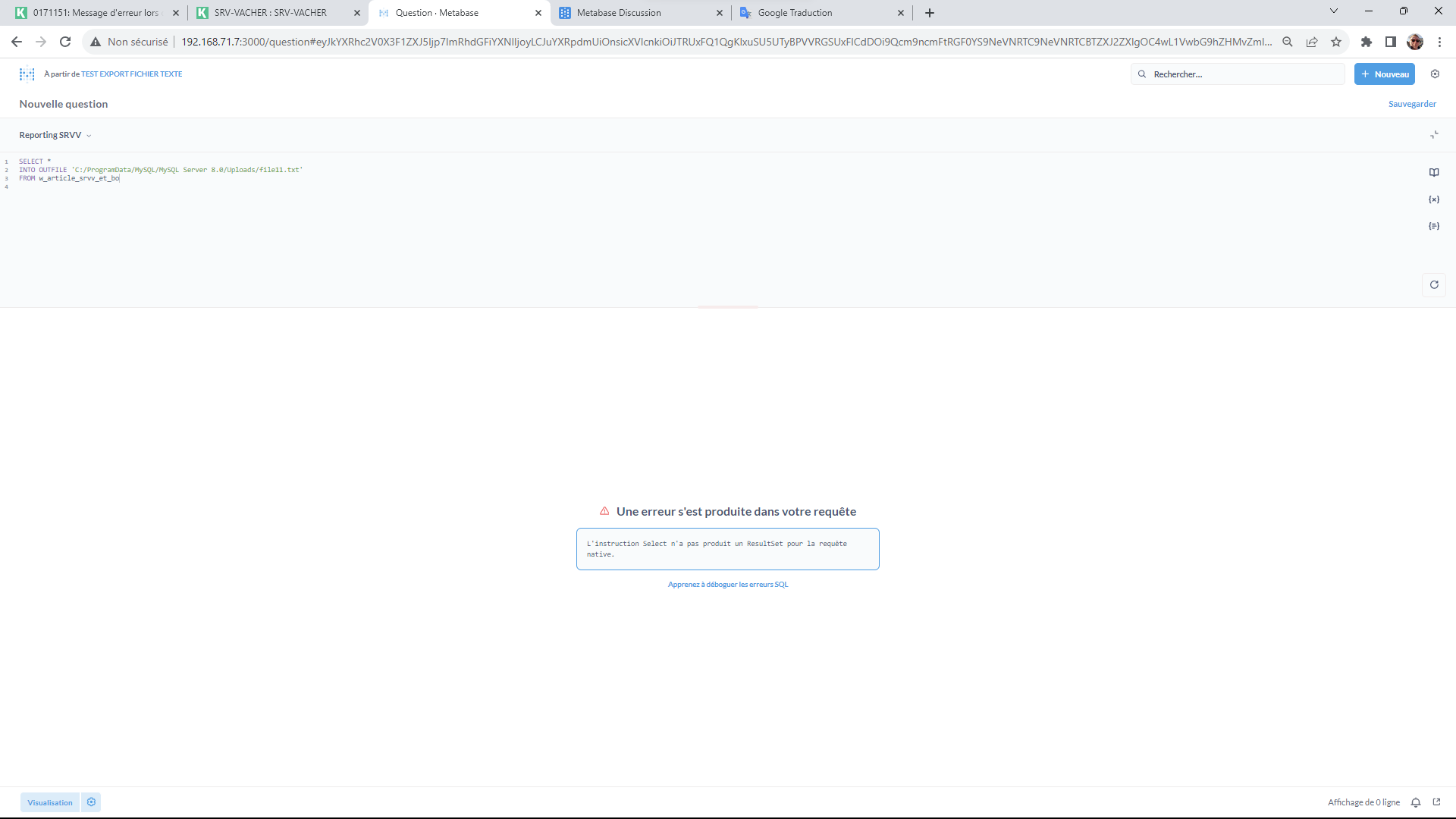Viewport: 1456px width, 819px height.
Task: Open the browser zoom magnifier icon
Action: 1288,42
